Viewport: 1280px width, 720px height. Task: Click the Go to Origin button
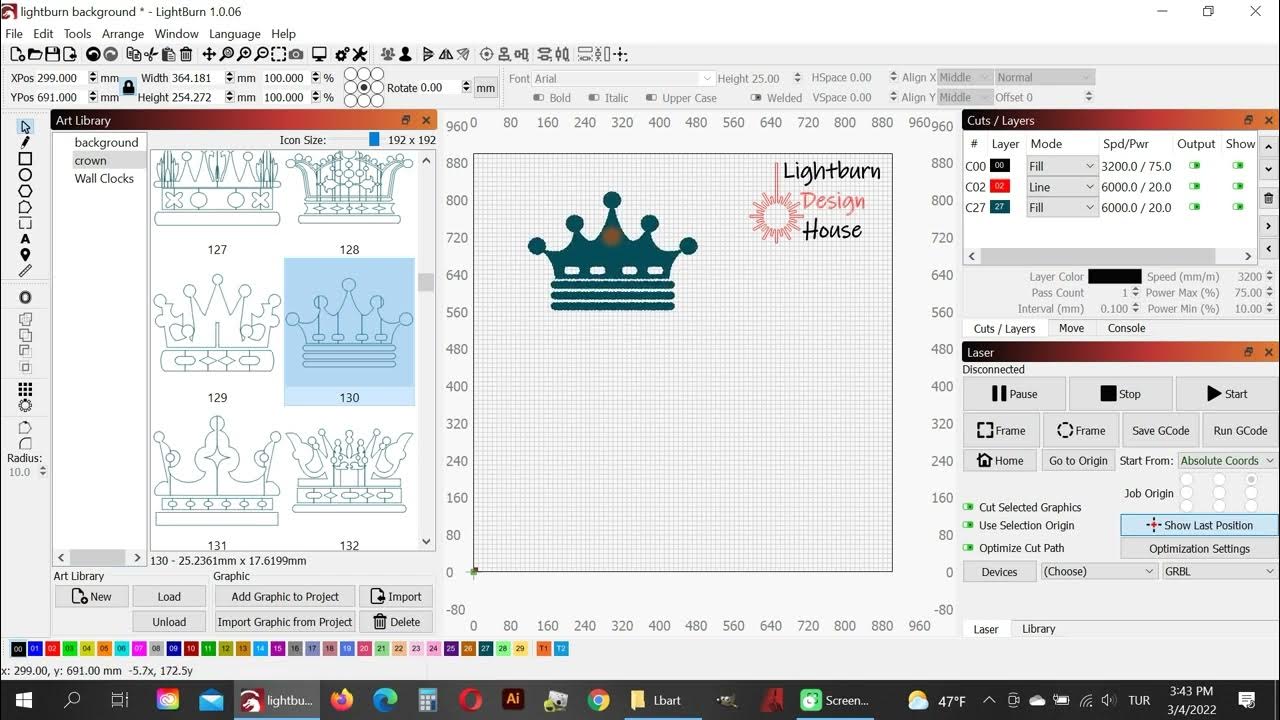[1078, 461]
